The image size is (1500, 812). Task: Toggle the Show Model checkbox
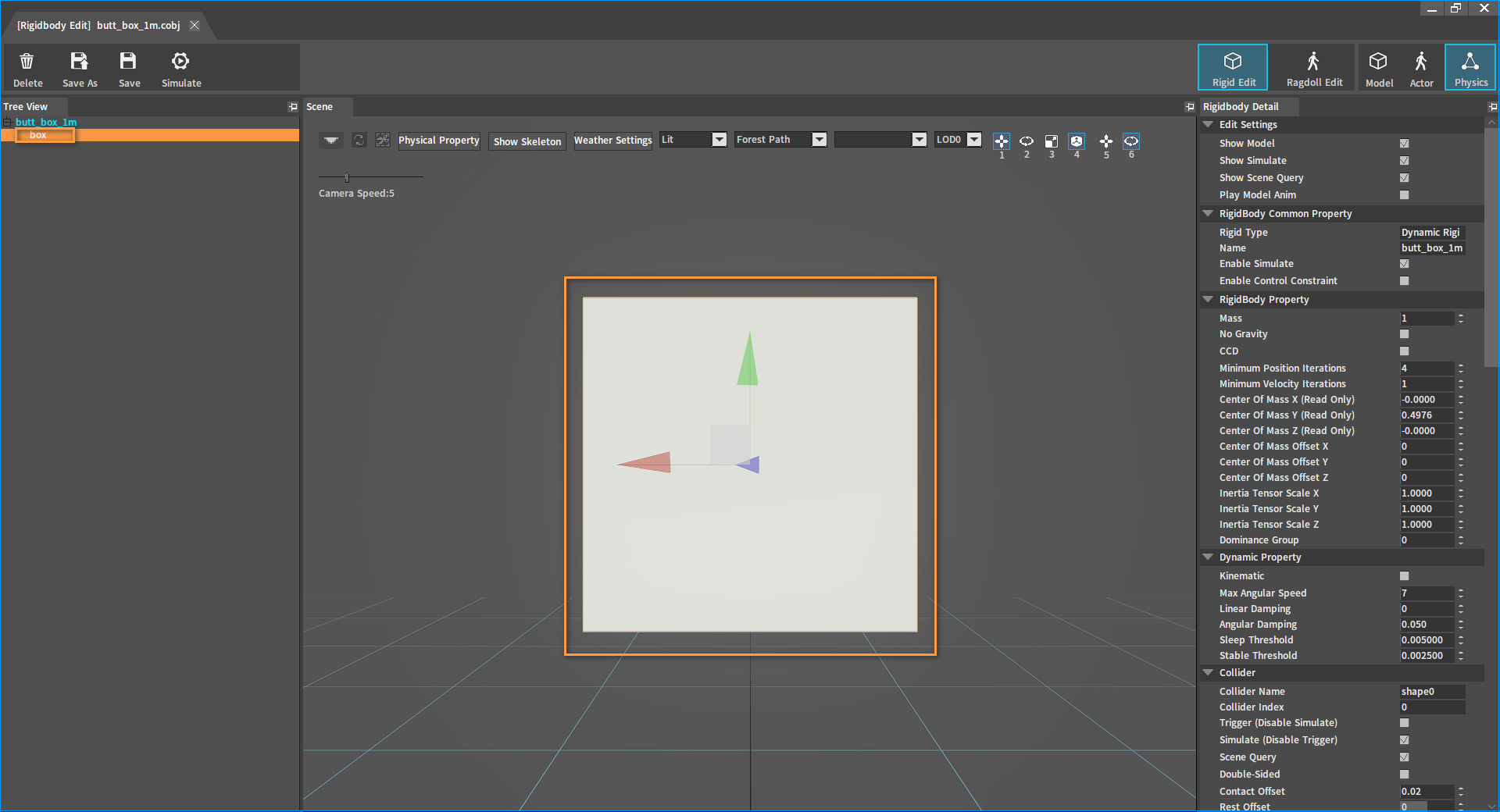tap(1404, 144)
